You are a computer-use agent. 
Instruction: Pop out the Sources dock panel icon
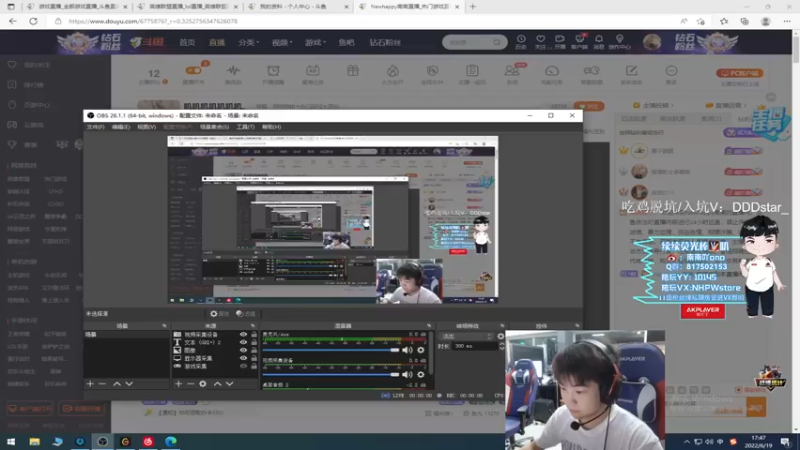[253, 326]
